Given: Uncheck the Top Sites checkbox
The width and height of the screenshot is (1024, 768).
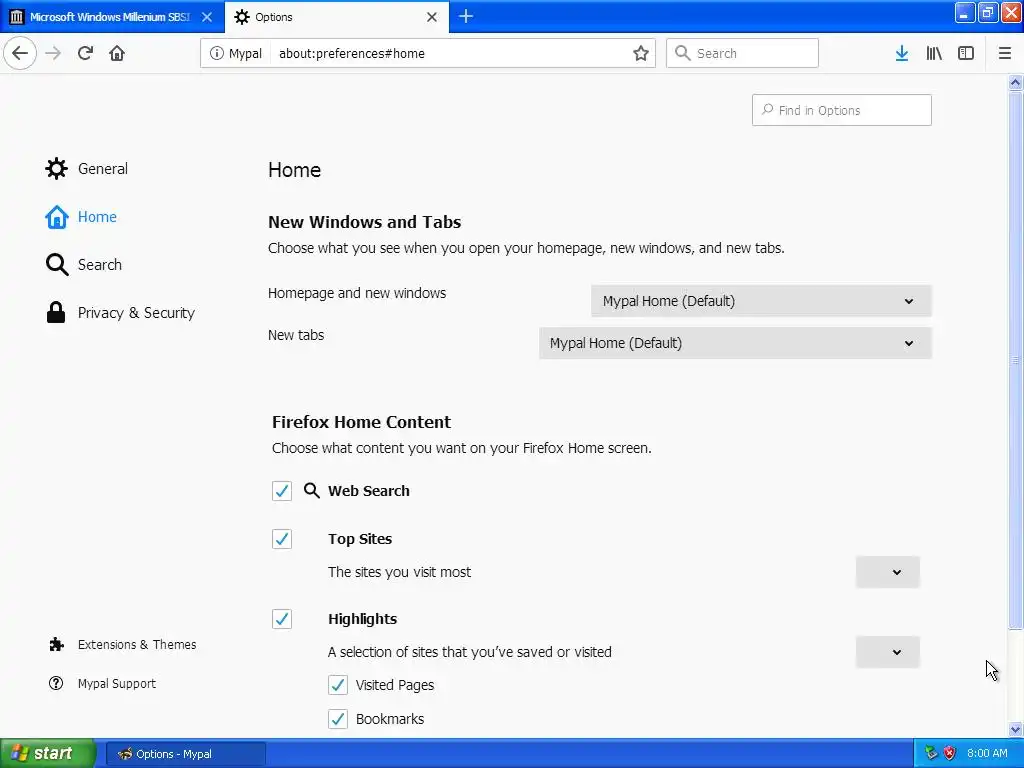Looking at the screenshot, I should coord(281,539).
